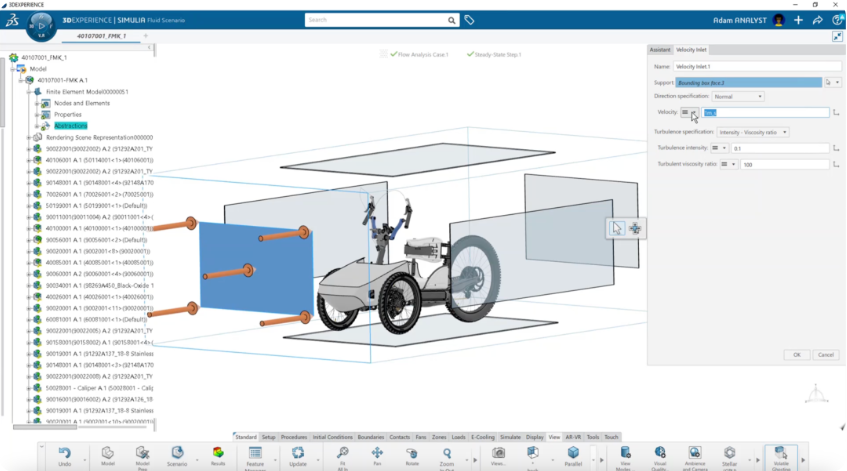Open the E-Cooling toolbar tab
The width and height of the screenshot is (847, 471).
[x=482, y=437]
